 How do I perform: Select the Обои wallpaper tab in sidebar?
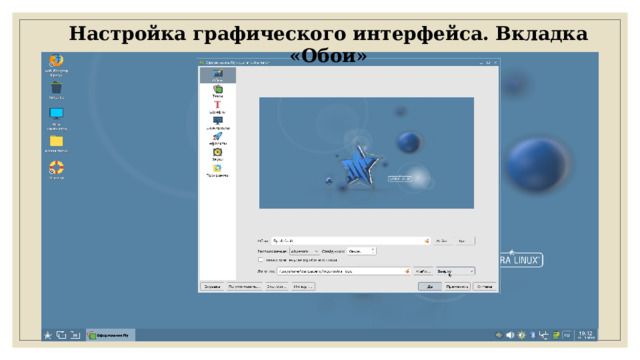point(218,75)
